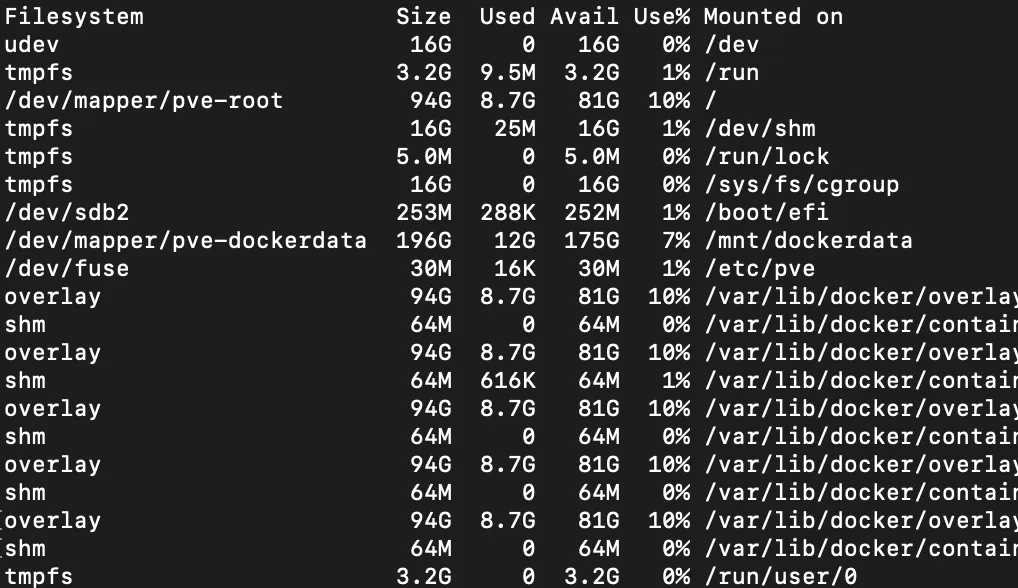Click the /dev/shm mount point
This screenshot has width=1018, height=588.
tap(759, 129)
